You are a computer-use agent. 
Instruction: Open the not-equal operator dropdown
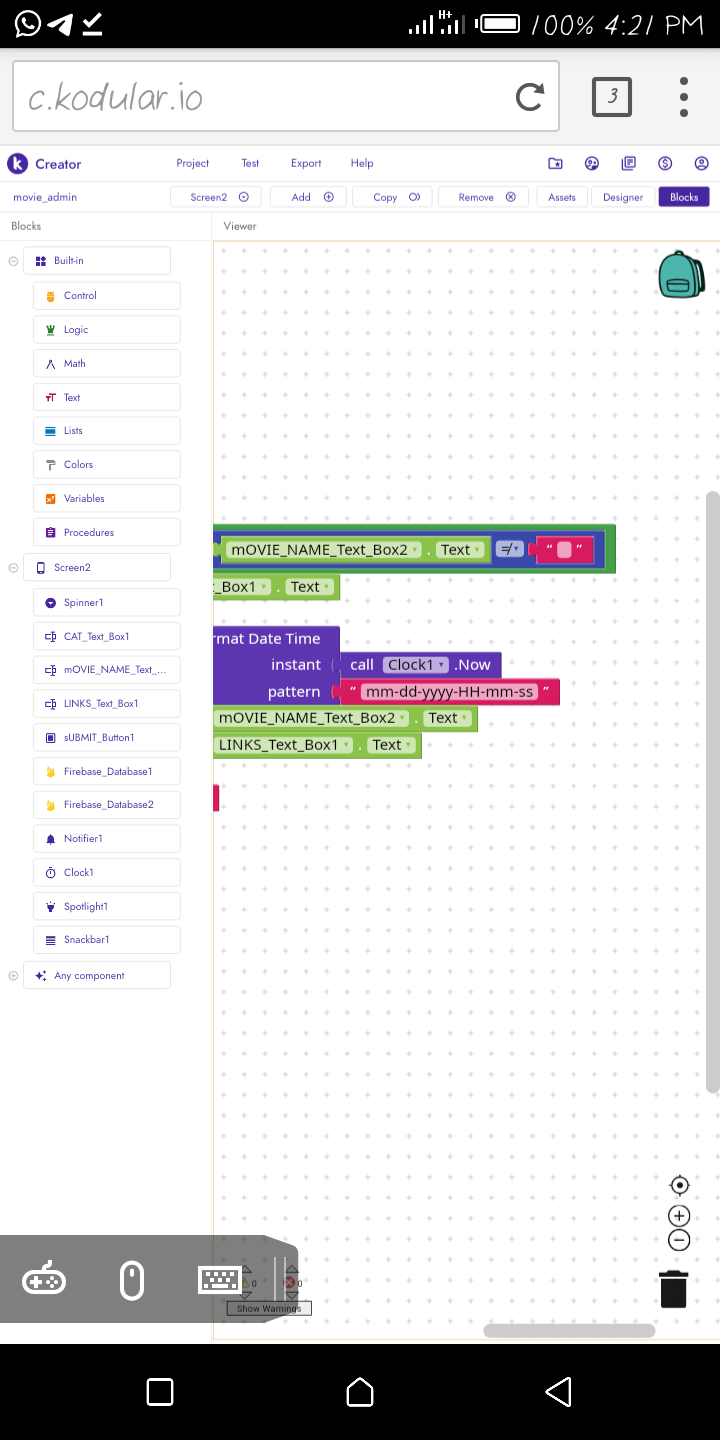(510, 549)
